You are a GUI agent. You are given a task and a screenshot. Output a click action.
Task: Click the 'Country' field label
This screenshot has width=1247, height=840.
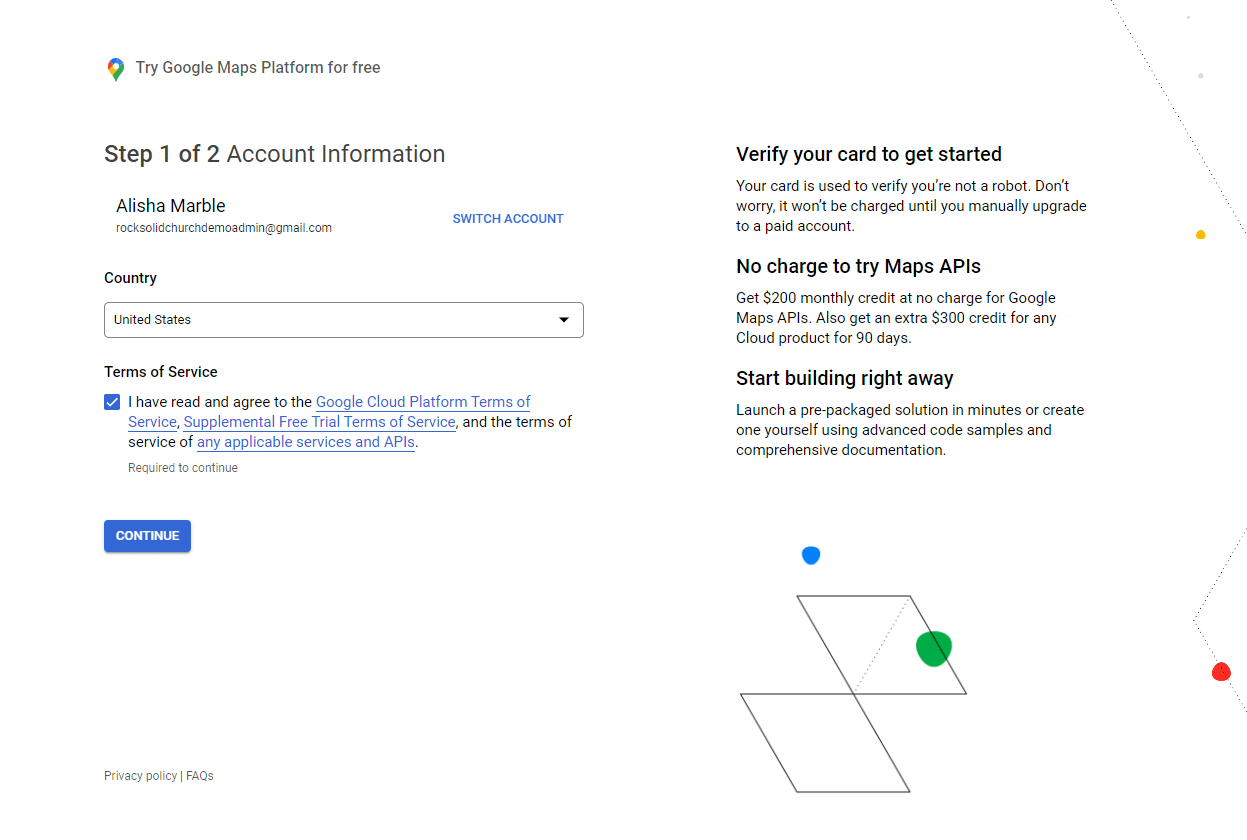131,278
